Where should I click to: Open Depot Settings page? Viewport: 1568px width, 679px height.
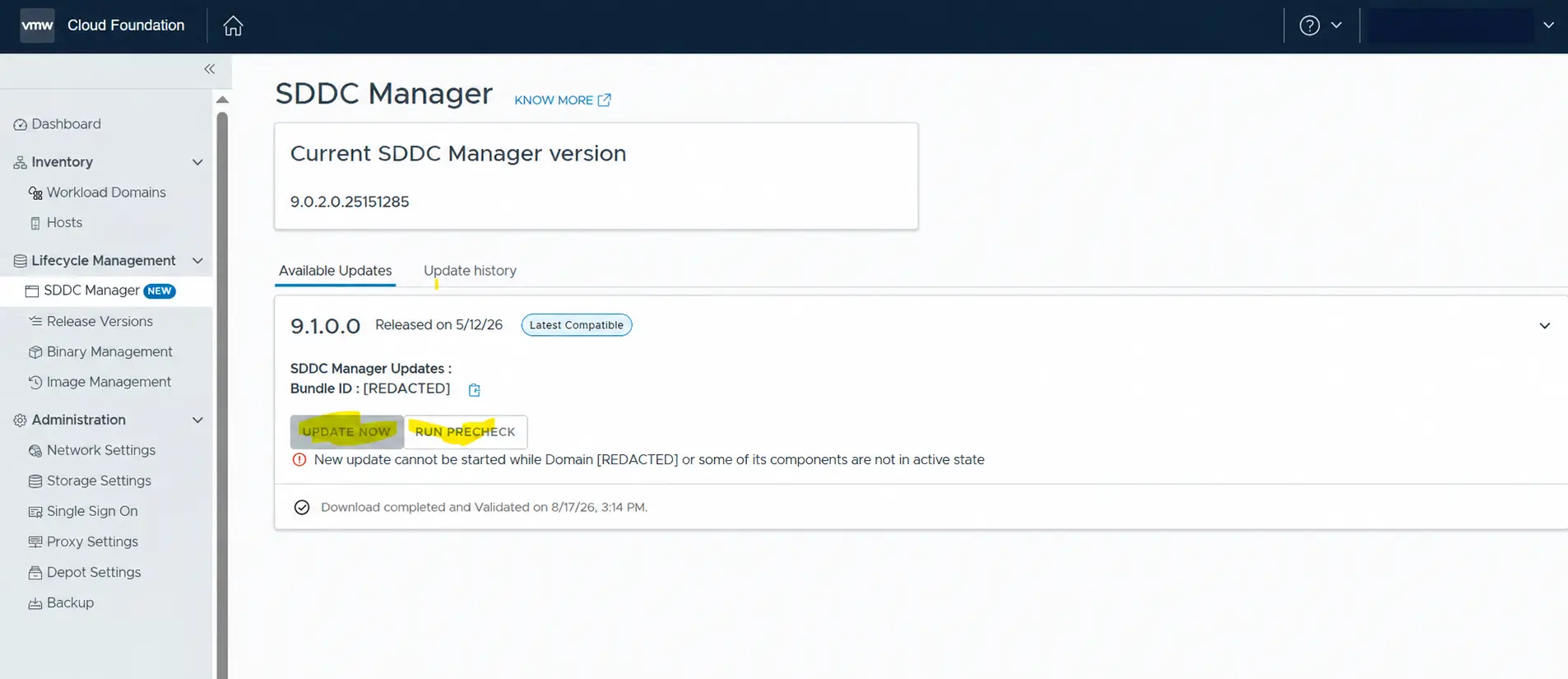pos(94,572)
